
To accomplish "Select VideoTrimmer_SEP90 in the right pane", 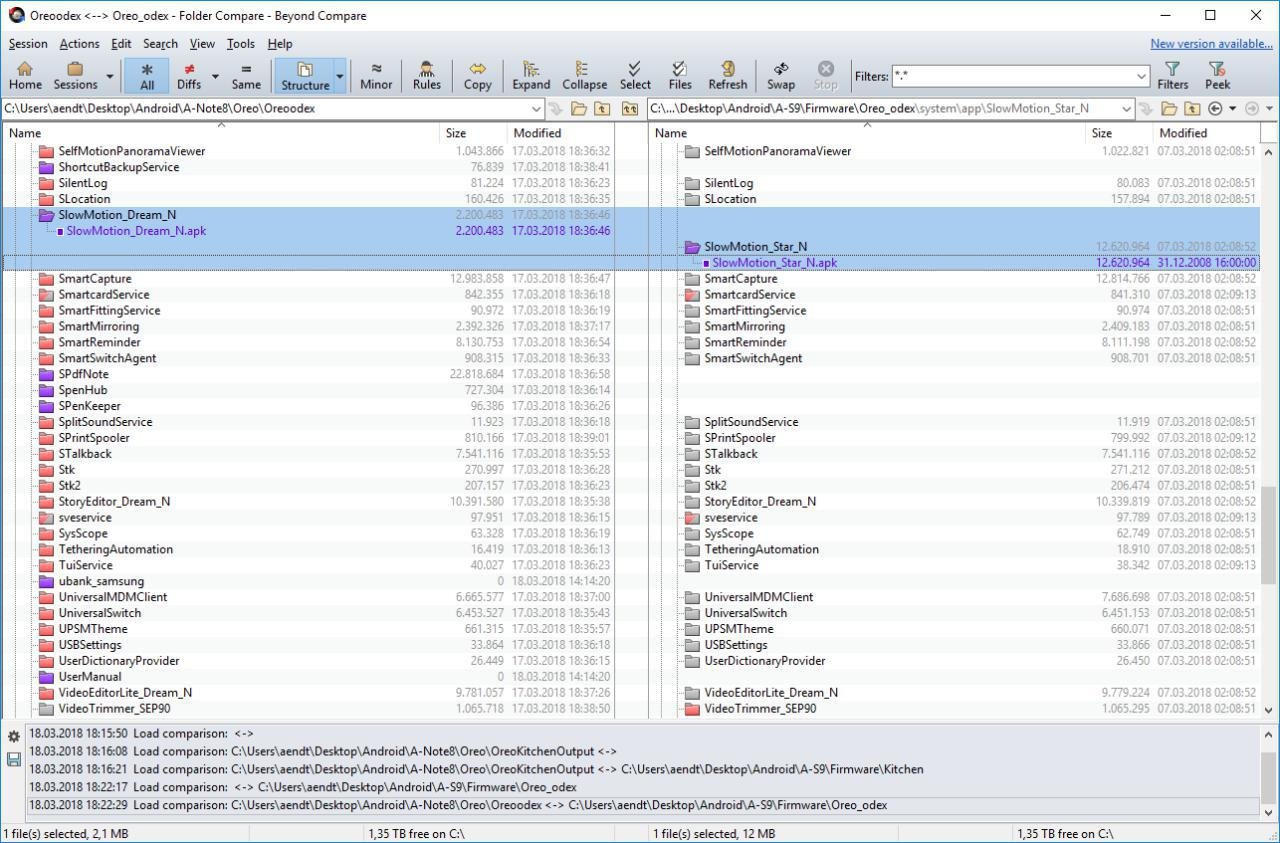I will pyautogui.click(x=760, y=709).
